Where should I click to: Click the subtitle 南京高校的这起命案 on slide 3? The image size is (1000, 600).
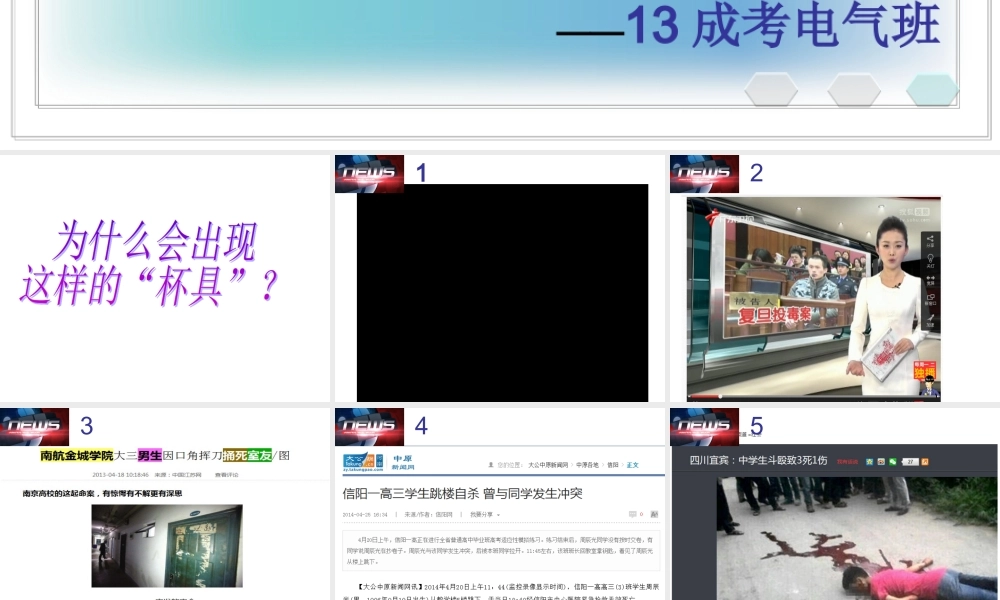coord(102,493)
